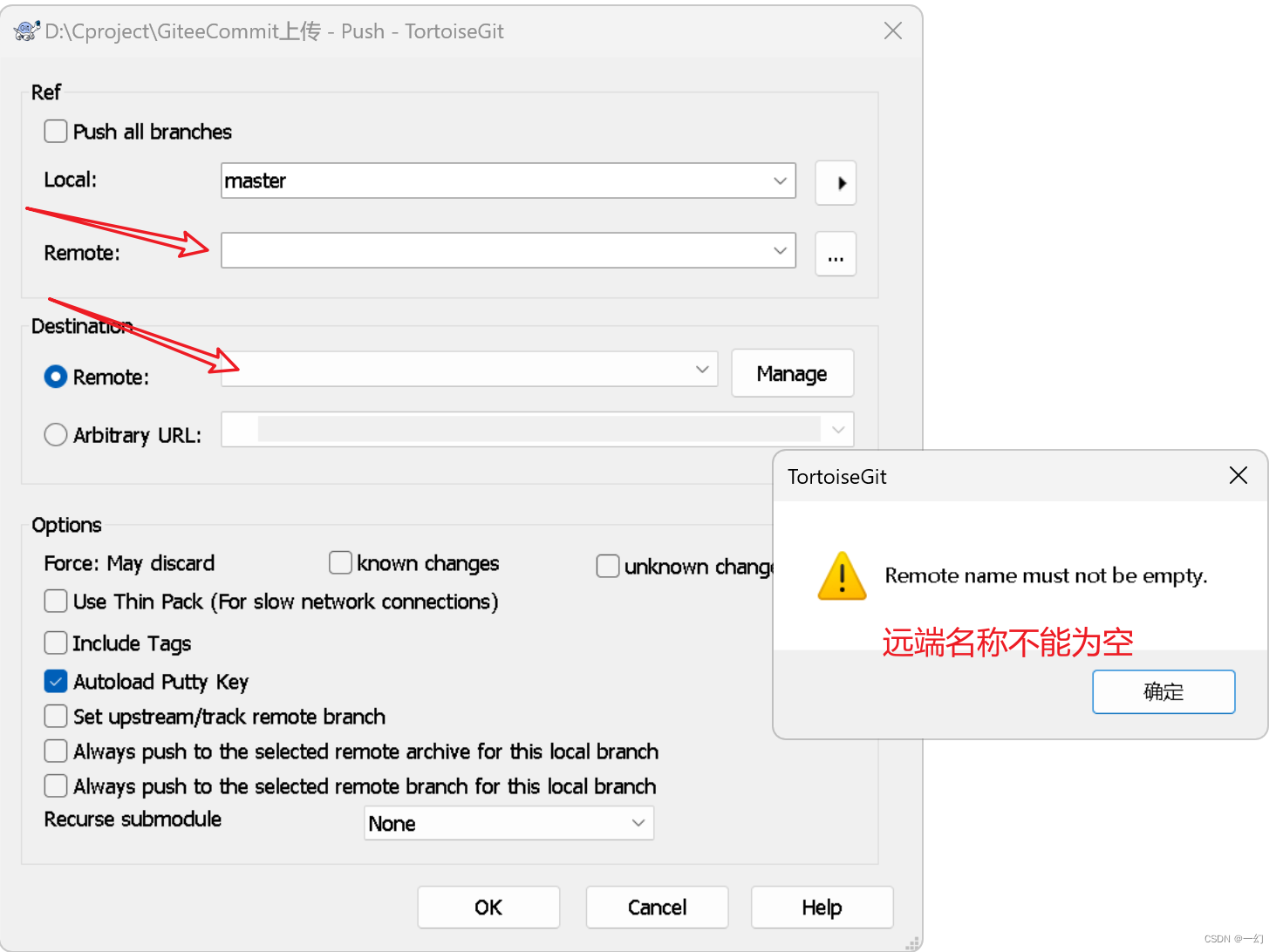
Task: Click the warning triangle icon in the dialog
Action: (840, 575)
